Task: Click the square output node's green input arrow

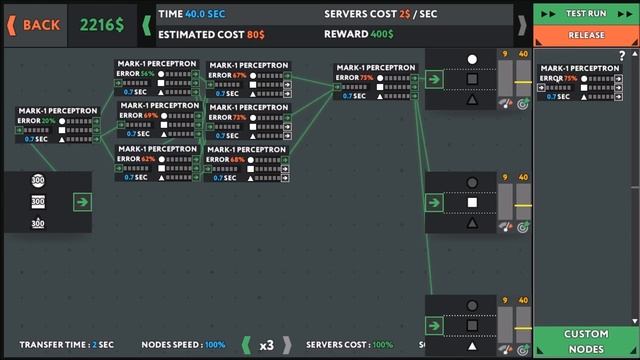Action: pos(434,202)
